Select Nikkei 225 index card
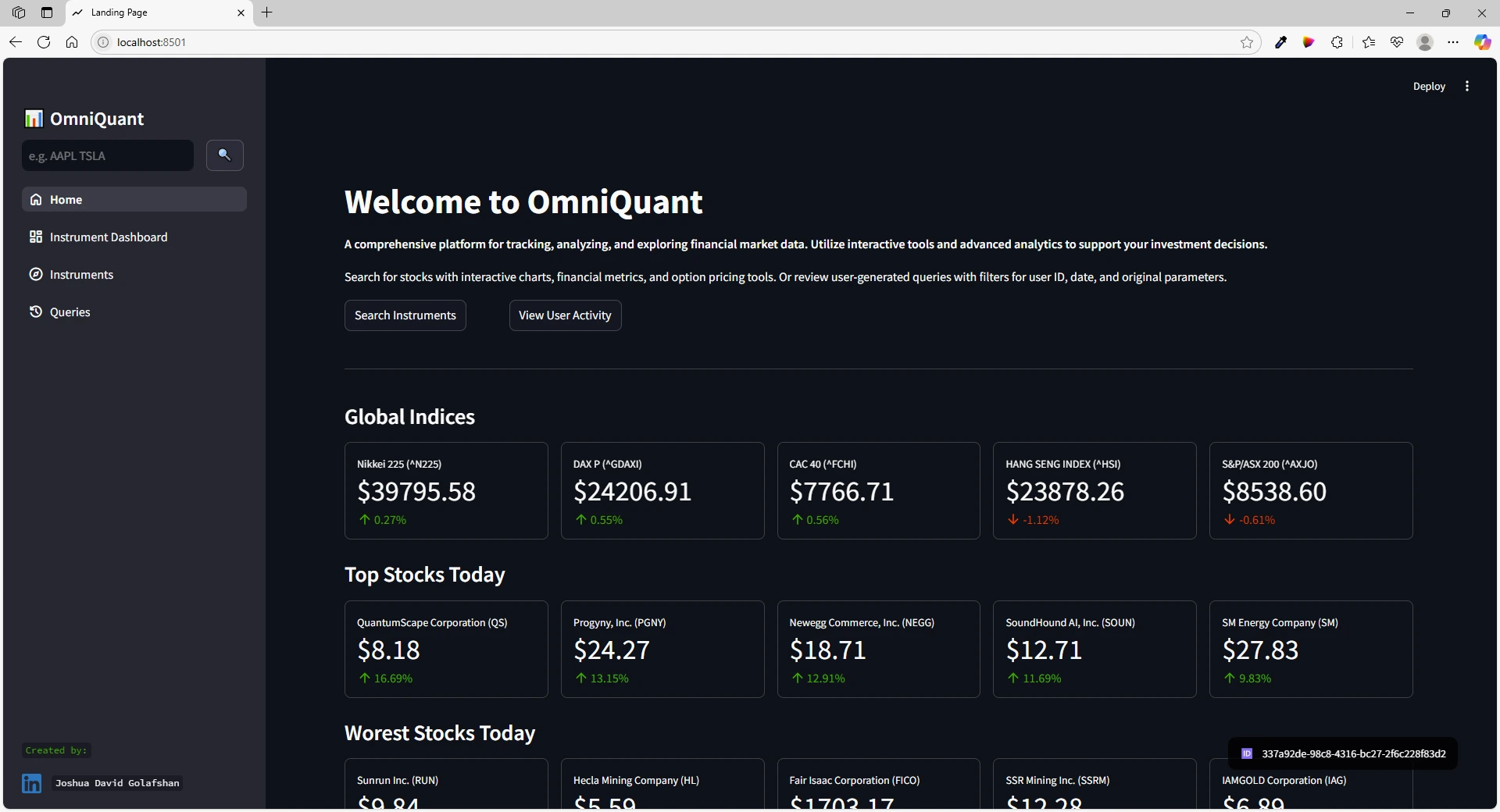Image resolution: width=1500 pixels, height=812 pixels. (x=446, y=490)
